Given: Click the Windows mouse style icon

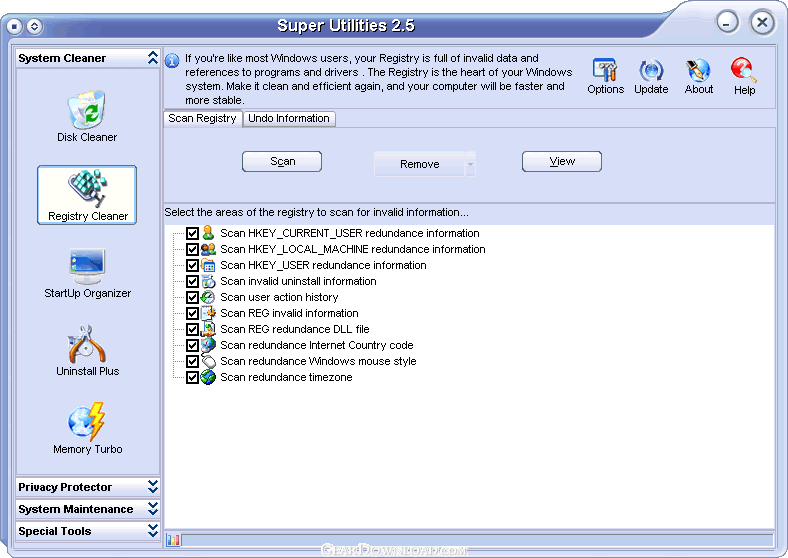Looking at the screenshot, I should coord(208,361).
